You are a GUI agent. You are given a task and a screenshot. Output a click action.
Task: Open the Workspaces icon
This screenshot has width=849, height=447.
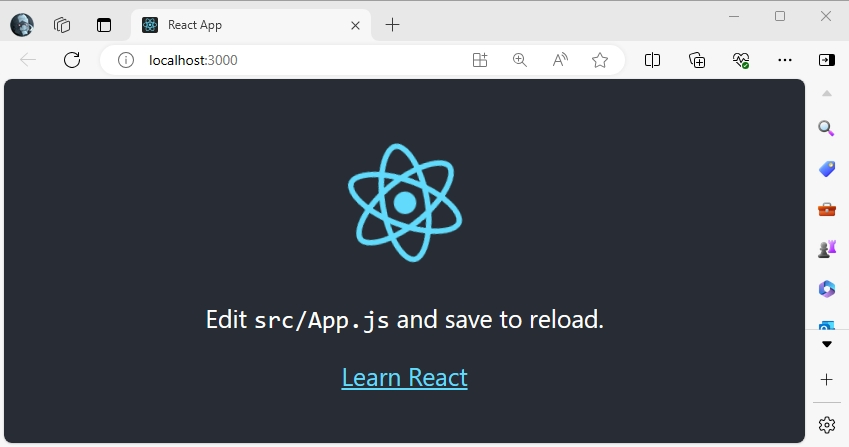62,25
